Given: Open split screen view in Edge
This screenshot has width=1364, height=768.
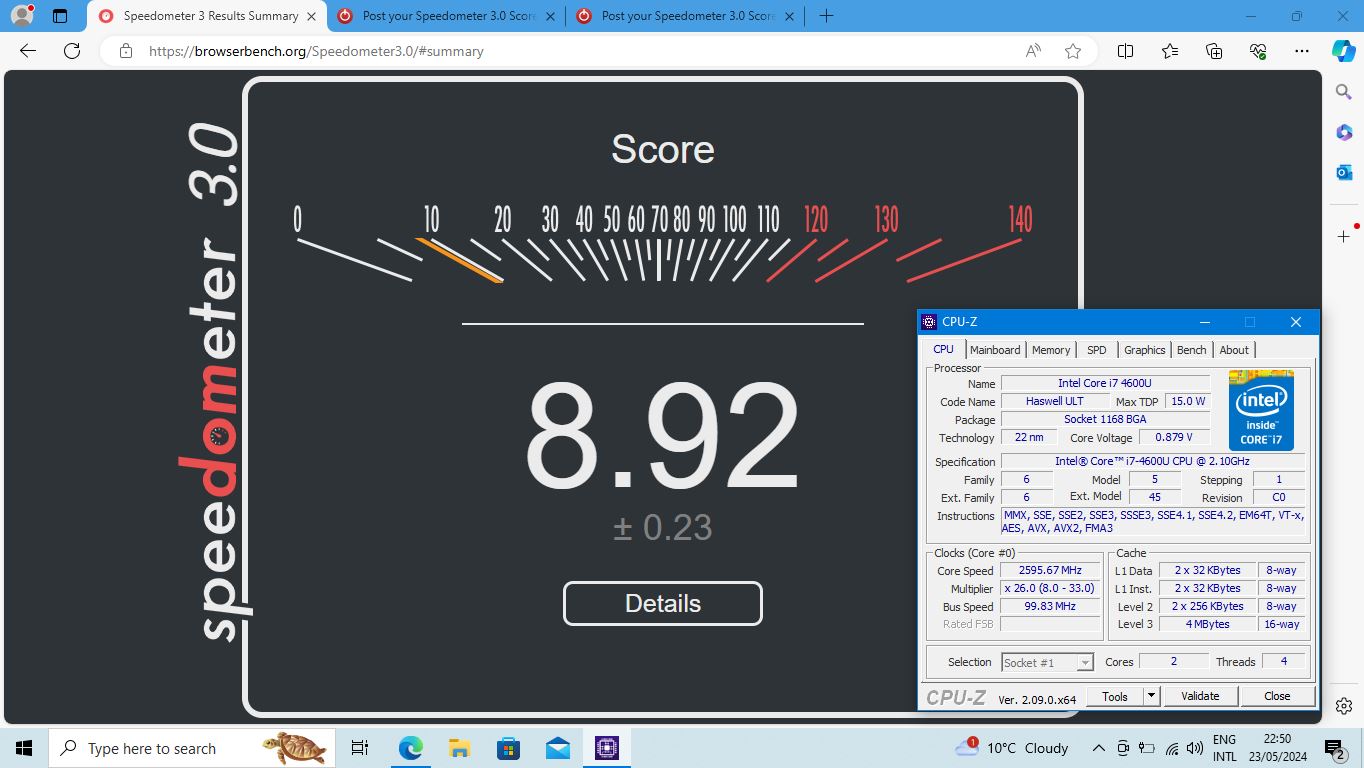Looking at the screenshot, I should tap(1125, 51).
